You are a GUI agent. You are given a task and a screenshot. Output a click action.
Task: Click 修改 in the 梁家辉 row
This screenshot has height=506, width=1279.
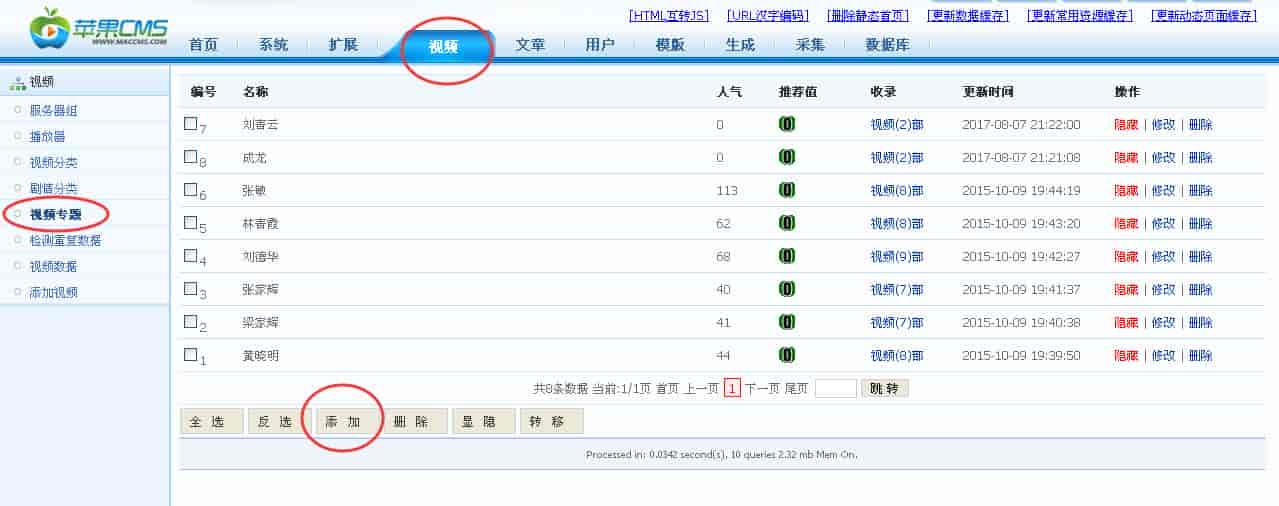click(x=1163, y=323)
